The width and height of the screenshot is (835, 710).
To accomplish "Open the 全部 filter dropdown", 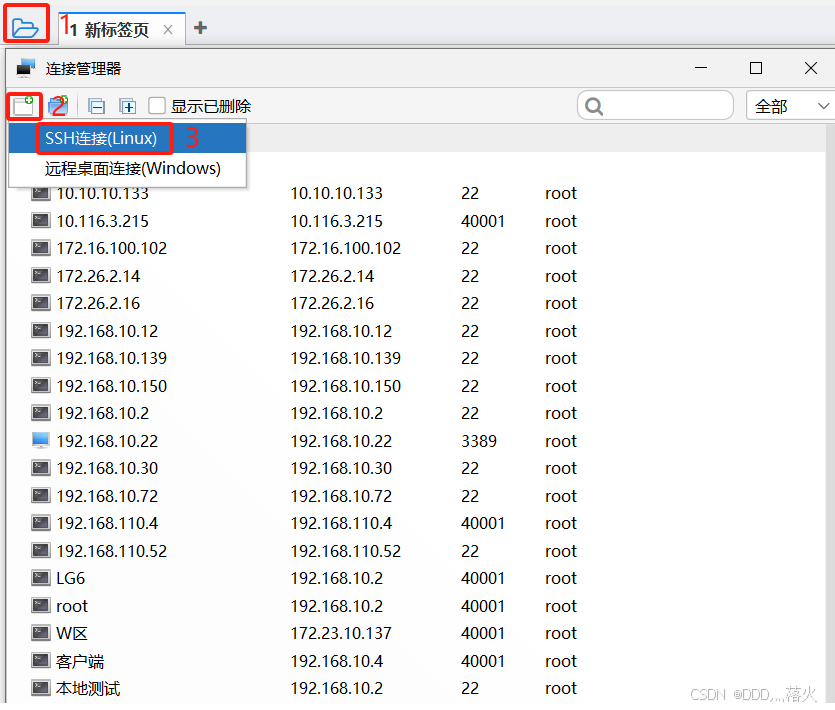I will [x=785, y=105].
